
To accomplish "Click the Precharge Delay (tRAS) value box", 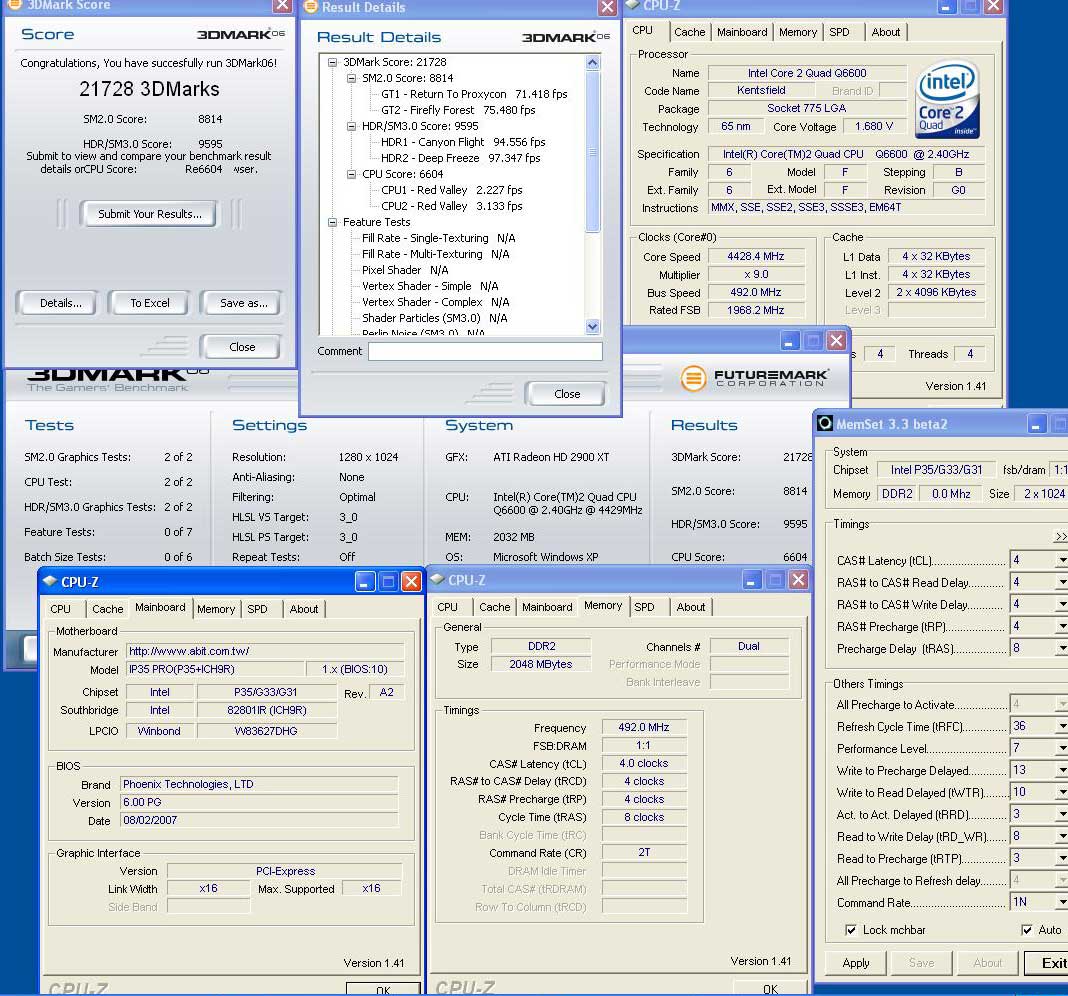I will point(1031,648).
